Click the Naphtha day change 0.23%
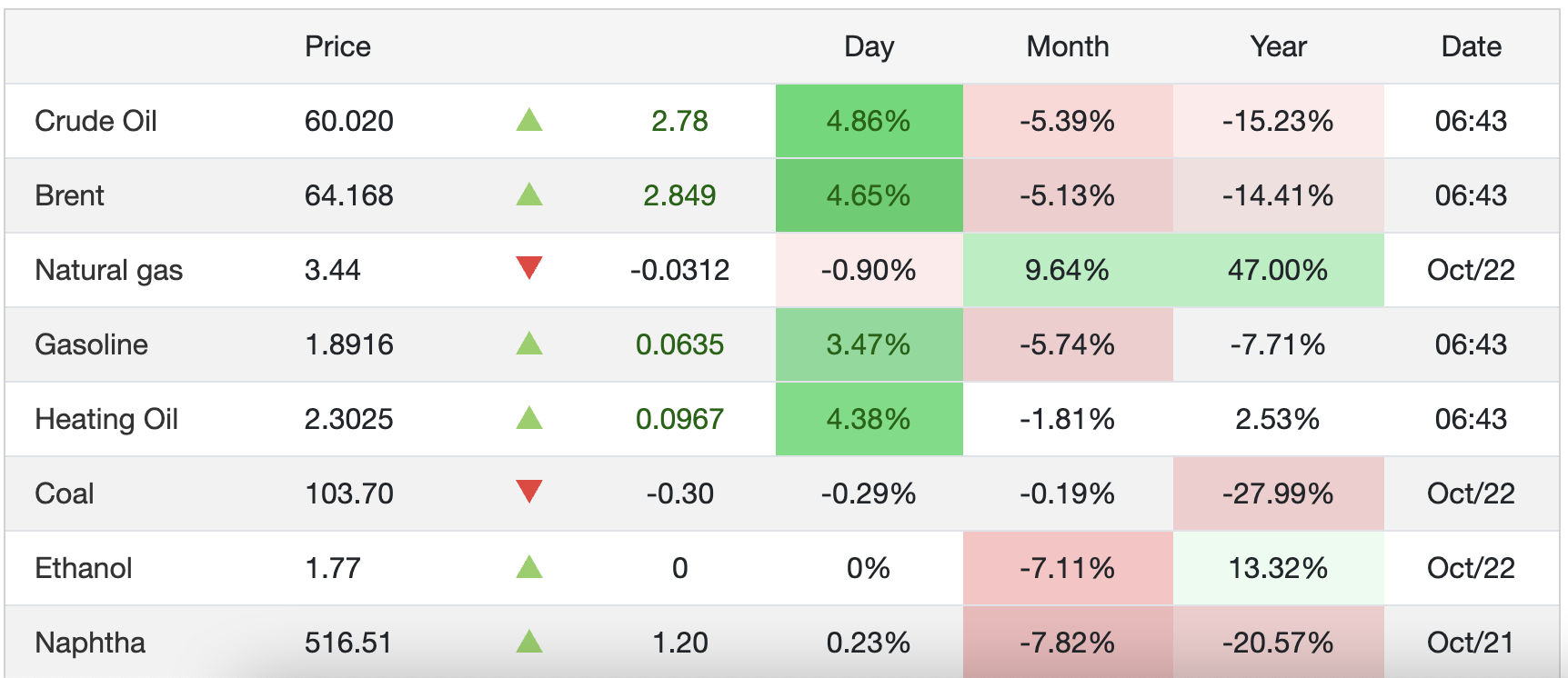1568x678 pixels. point(869,643)
